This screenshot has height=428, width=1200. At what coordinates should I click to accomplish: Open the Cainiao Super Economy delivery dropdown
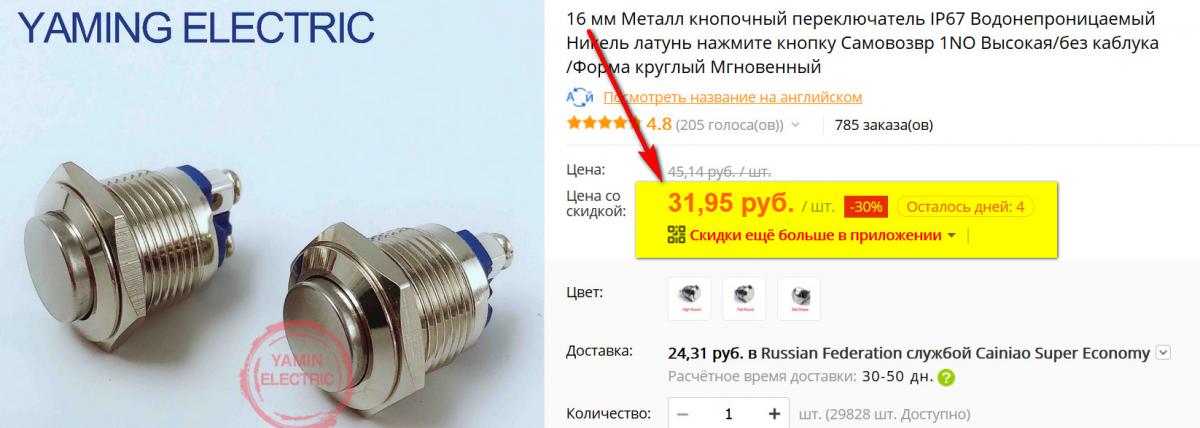1162,352
